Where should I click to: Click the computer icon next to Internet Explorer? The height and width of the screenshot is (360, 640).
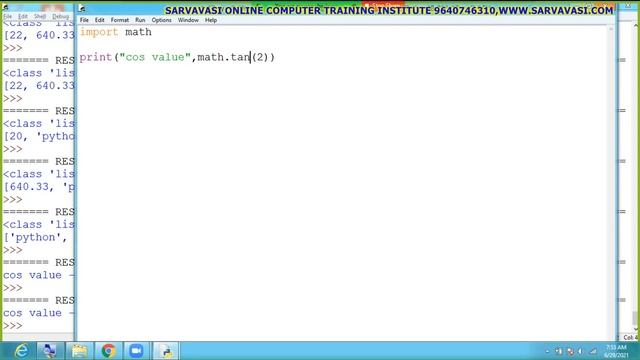[50, 351]
